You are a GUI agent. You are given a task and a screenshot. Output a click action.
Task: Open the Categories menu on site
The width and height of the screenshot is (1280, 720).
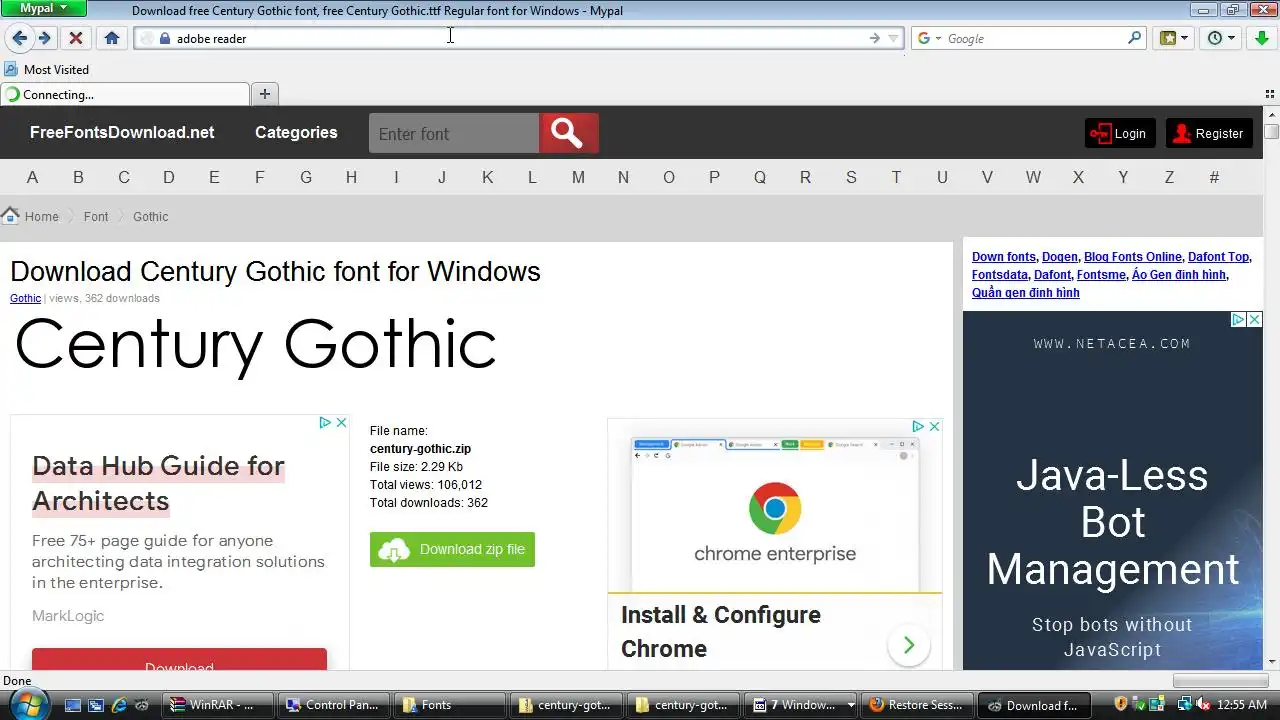pos(296,132)
